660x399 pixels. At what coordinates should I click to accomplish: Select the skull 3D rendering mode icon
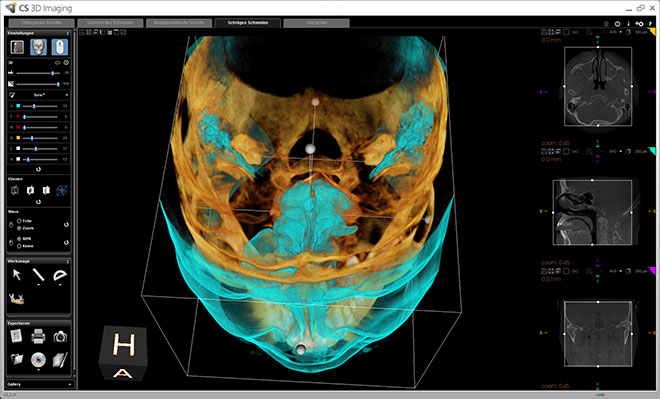pos(38,47)
